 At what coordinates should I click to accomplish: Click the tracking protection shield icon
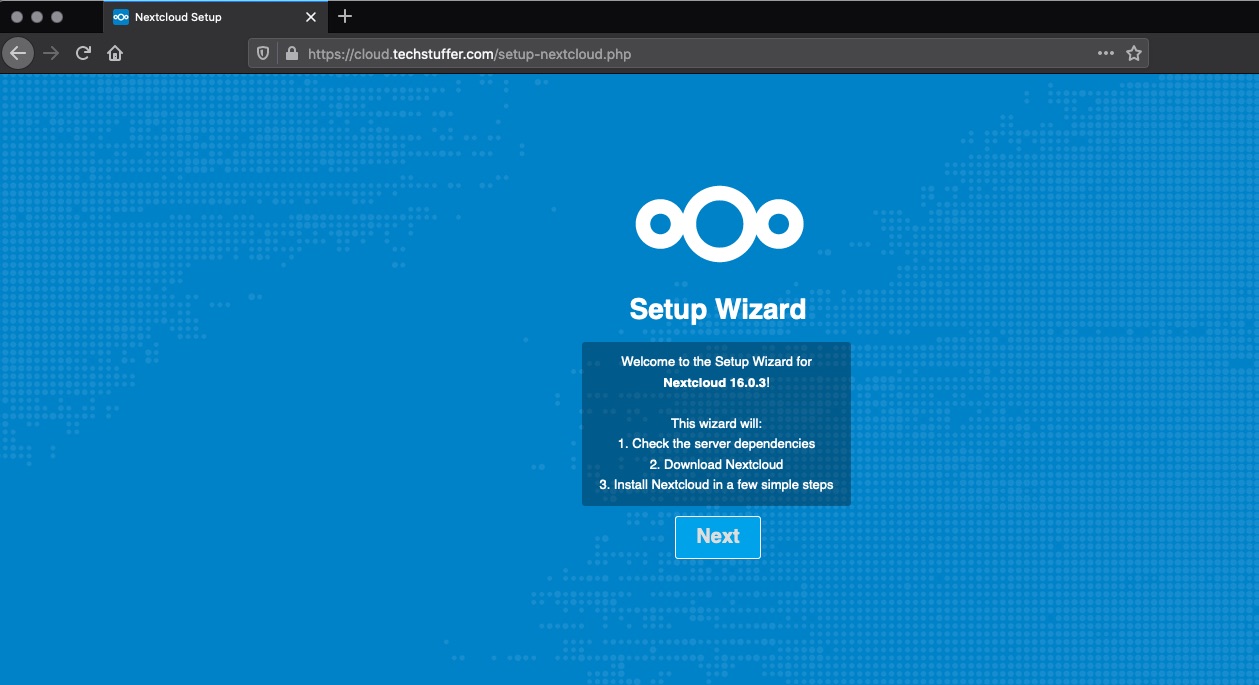(263, 54)
